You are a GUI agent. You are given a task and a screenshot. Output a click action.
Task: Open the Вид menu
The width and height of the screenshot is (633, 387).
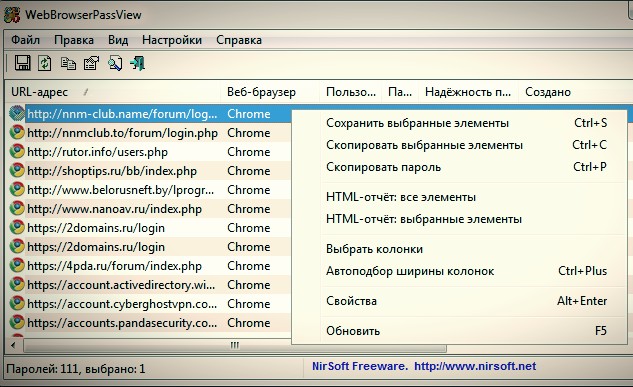pos(118,40)
